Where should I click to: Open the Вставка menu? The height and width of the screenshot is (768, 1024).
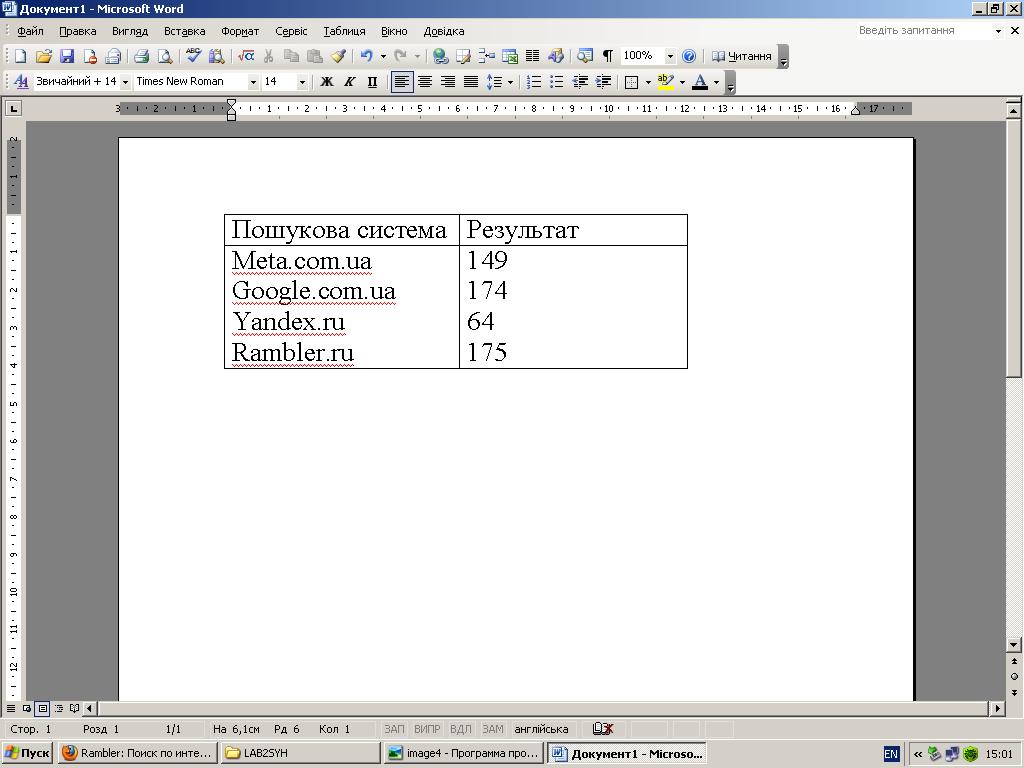click(x=184, y=31)
